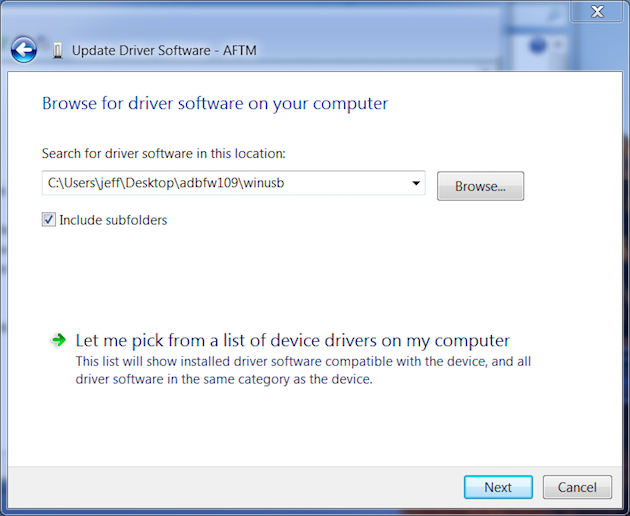Click the green arrow next to Let me pick
The height and width of the screenshot is (516, 630).
pyautogui.click(x=59, y=340)
